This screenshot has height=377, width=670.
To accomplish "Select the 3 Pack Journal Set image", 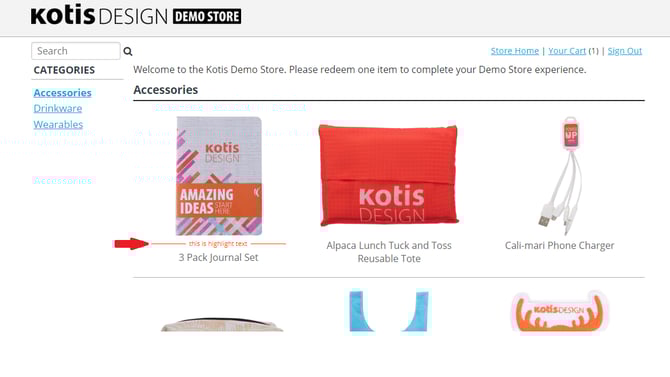I will [219, 176].
